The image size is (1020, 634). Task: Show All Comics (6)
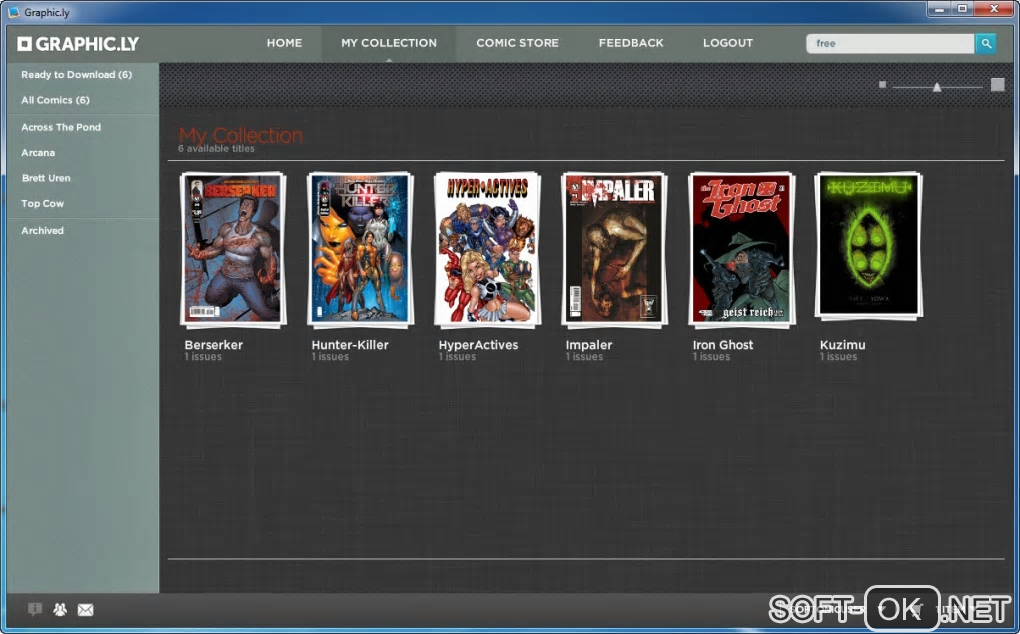point(55,100)
